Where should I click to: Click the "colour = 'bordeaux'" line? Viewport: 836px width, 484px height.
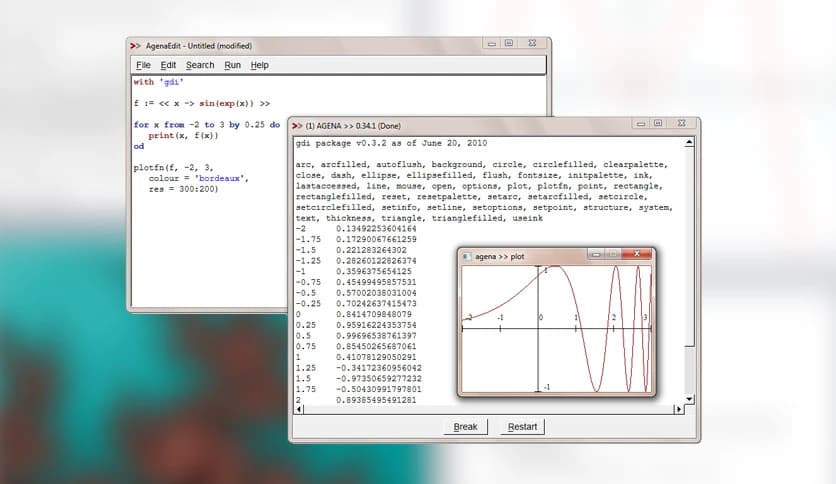[198, 178]
